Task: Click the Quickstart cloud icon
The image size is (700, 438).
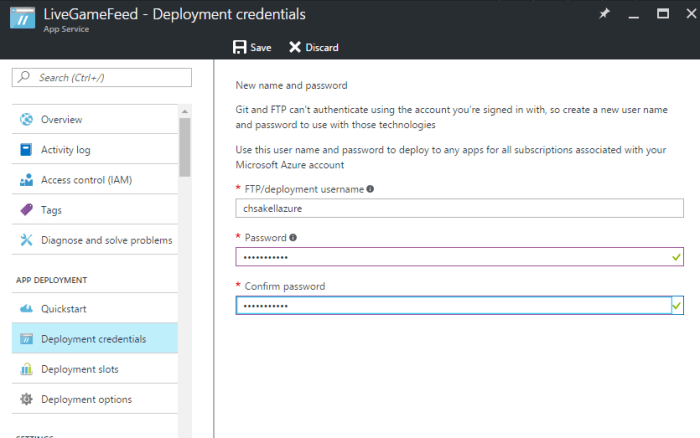Action: pos(26,309)
